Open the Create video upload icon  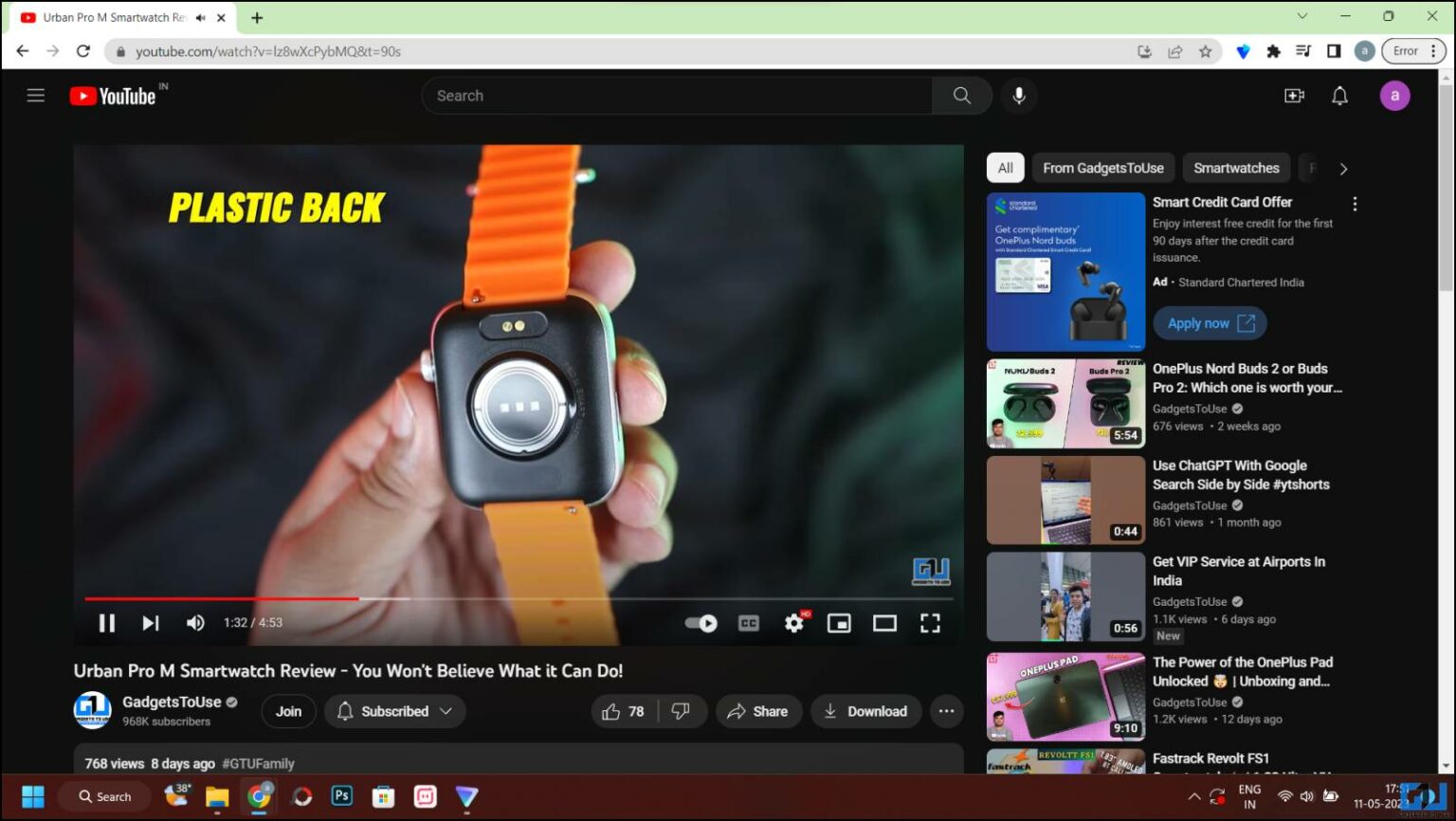tap(1294, 95)
